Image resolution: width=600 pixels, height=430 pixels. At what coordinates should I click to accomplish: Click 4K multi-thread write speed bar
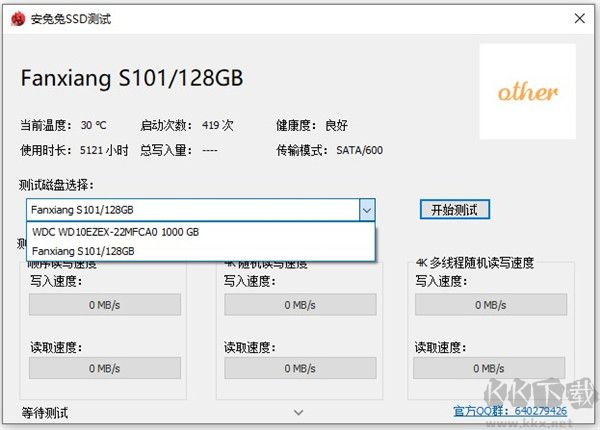pyautogui.click(x=491, y=305)
